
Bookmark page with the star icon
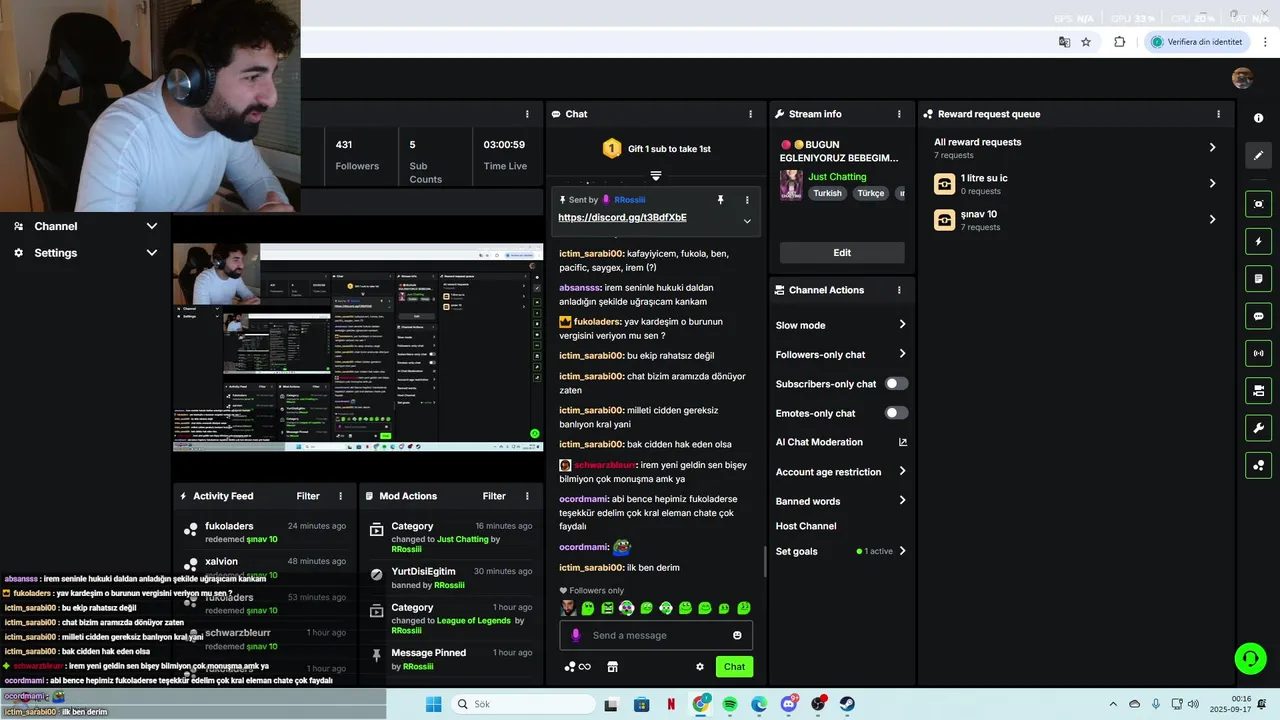coord(1086,42)
